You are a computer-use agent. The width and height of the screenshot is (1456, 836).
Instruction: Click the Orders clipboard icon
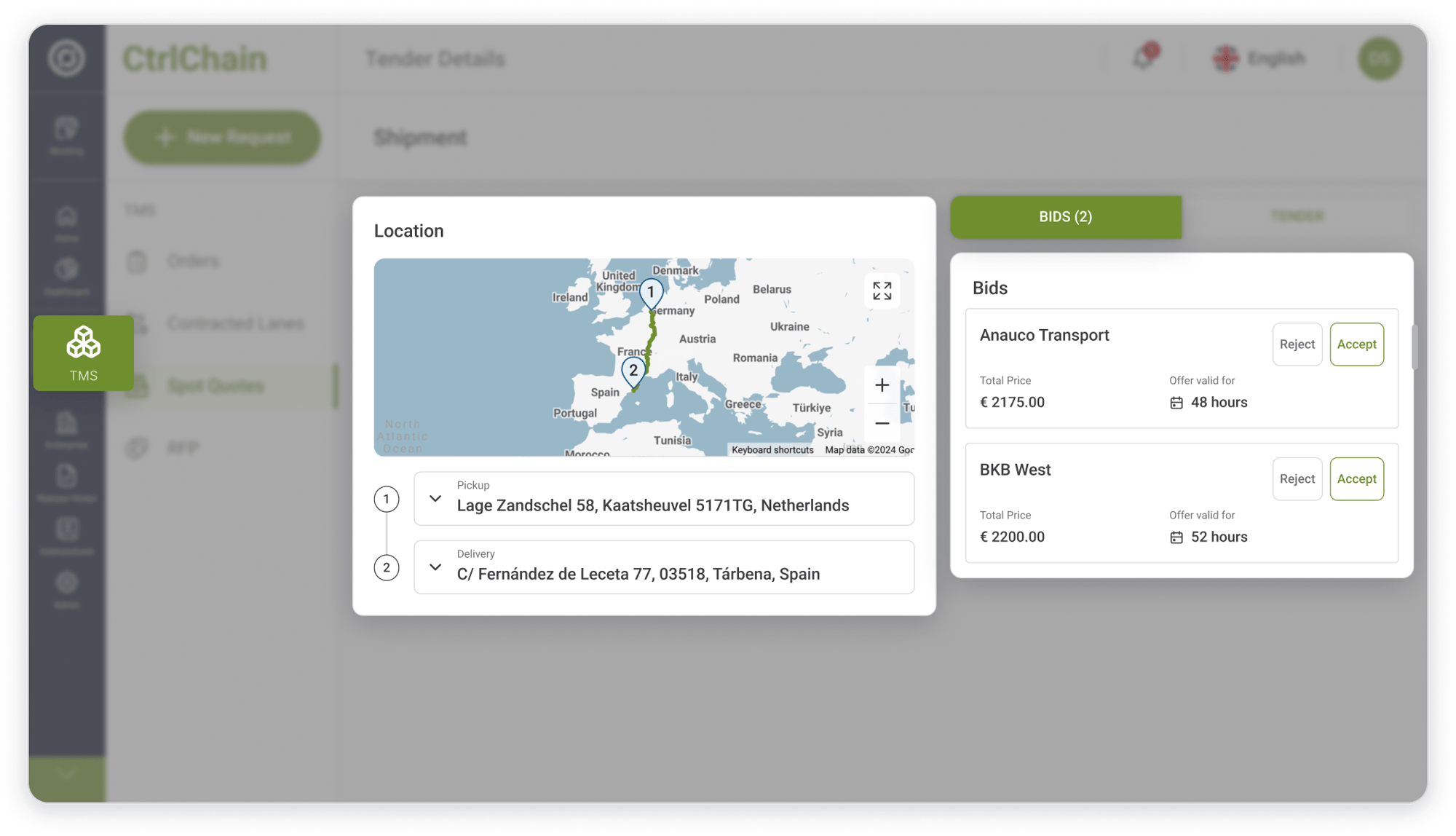click(137, 261)
